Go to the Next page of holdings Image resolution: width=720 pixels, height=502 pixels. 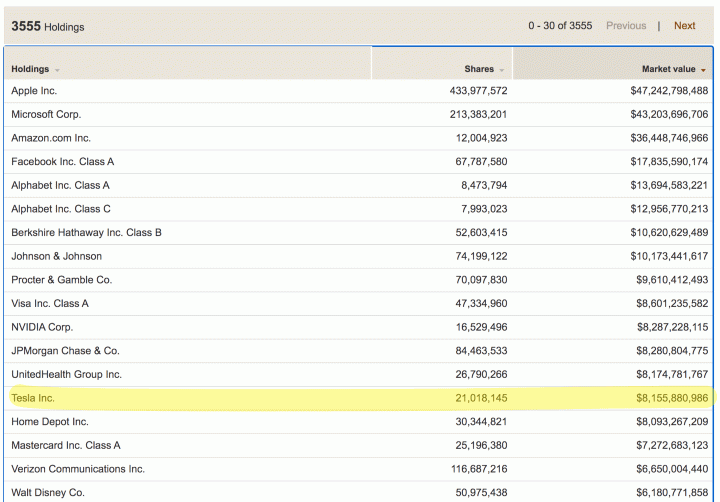(684, 26)
